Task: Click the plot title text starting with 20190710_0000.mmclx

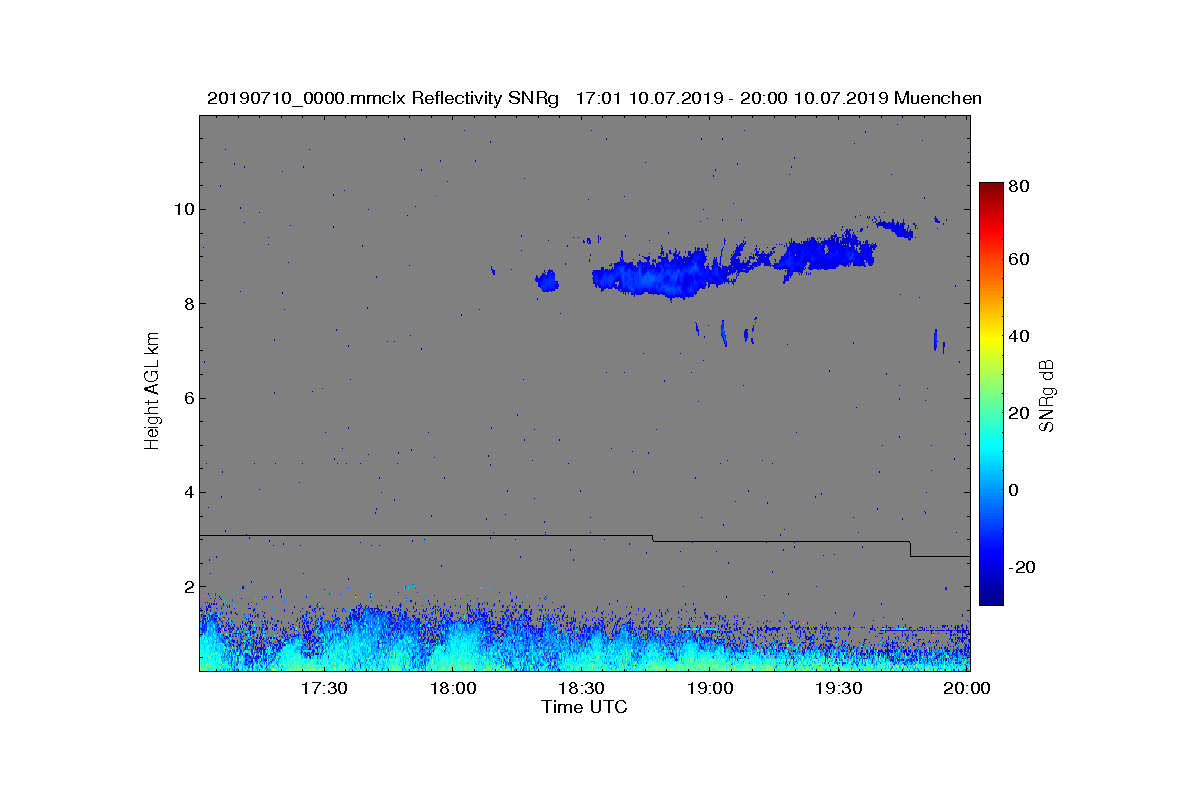Action: (594, 98)
